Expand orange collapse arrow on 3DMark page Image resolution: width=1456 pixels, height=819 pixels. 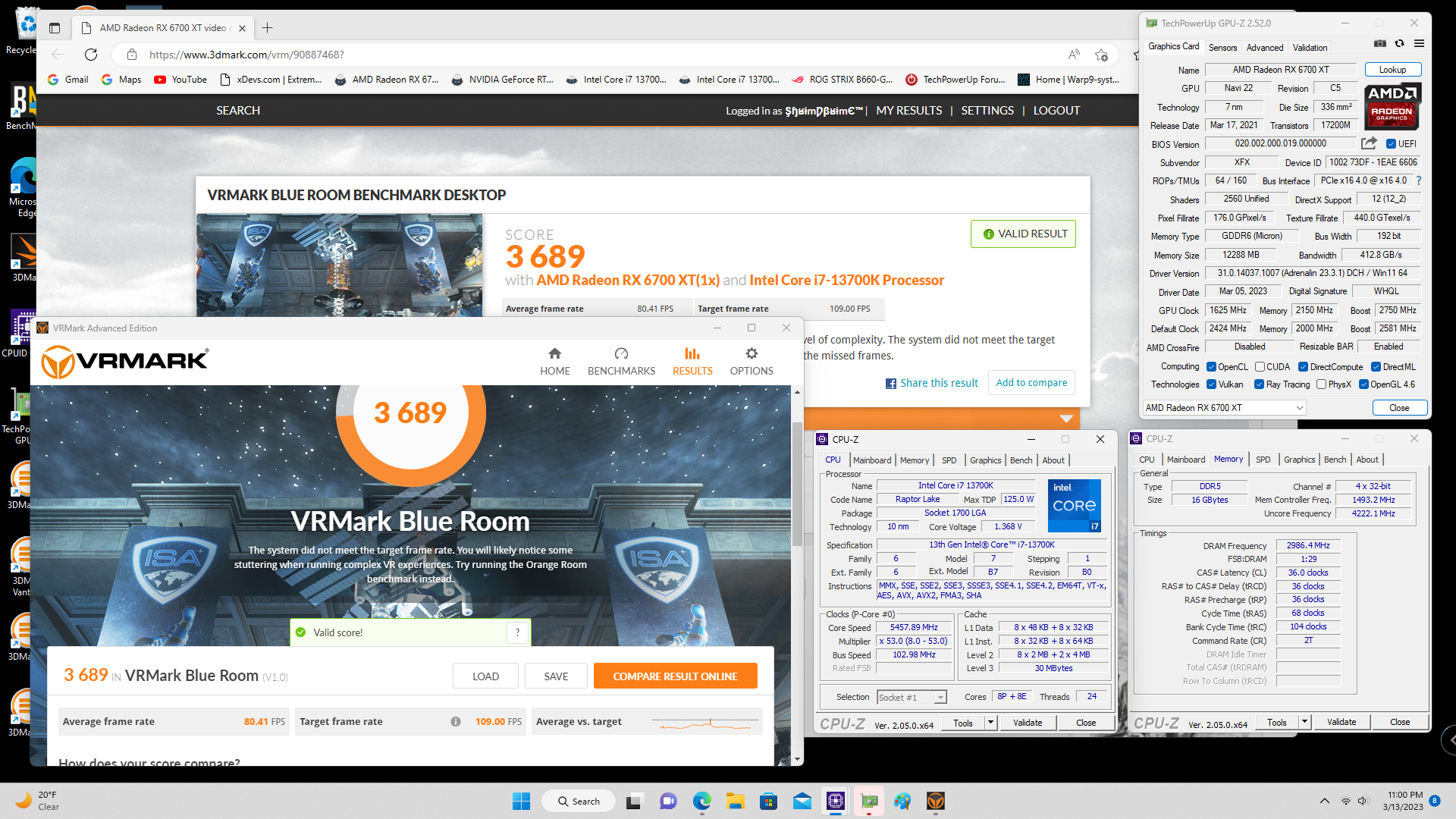point(1066,419)
